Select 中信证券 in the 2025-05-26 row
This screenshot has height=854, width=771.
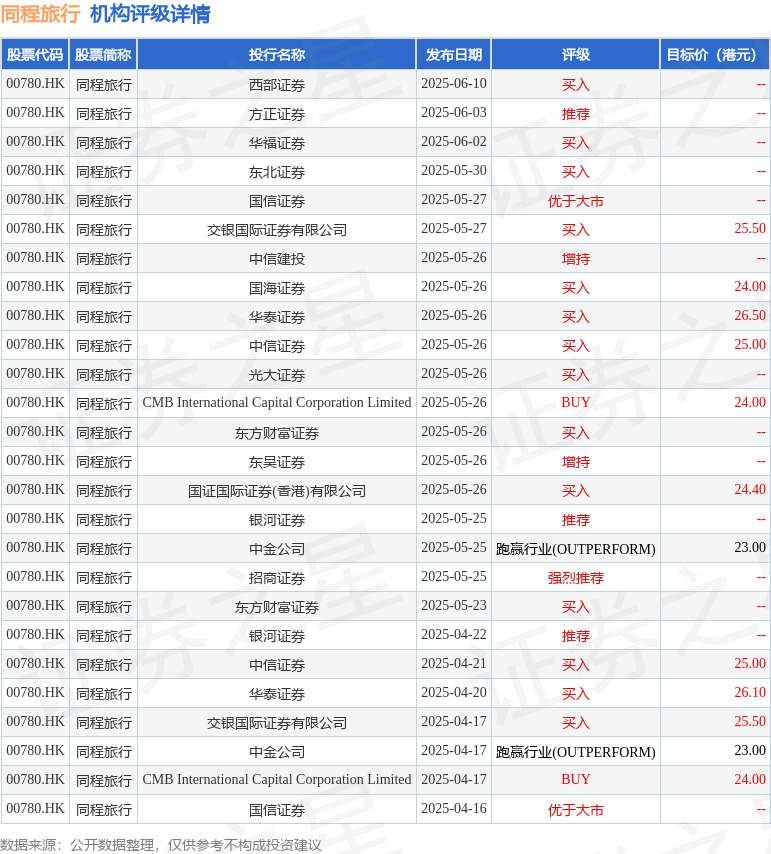tap(277, 346)
